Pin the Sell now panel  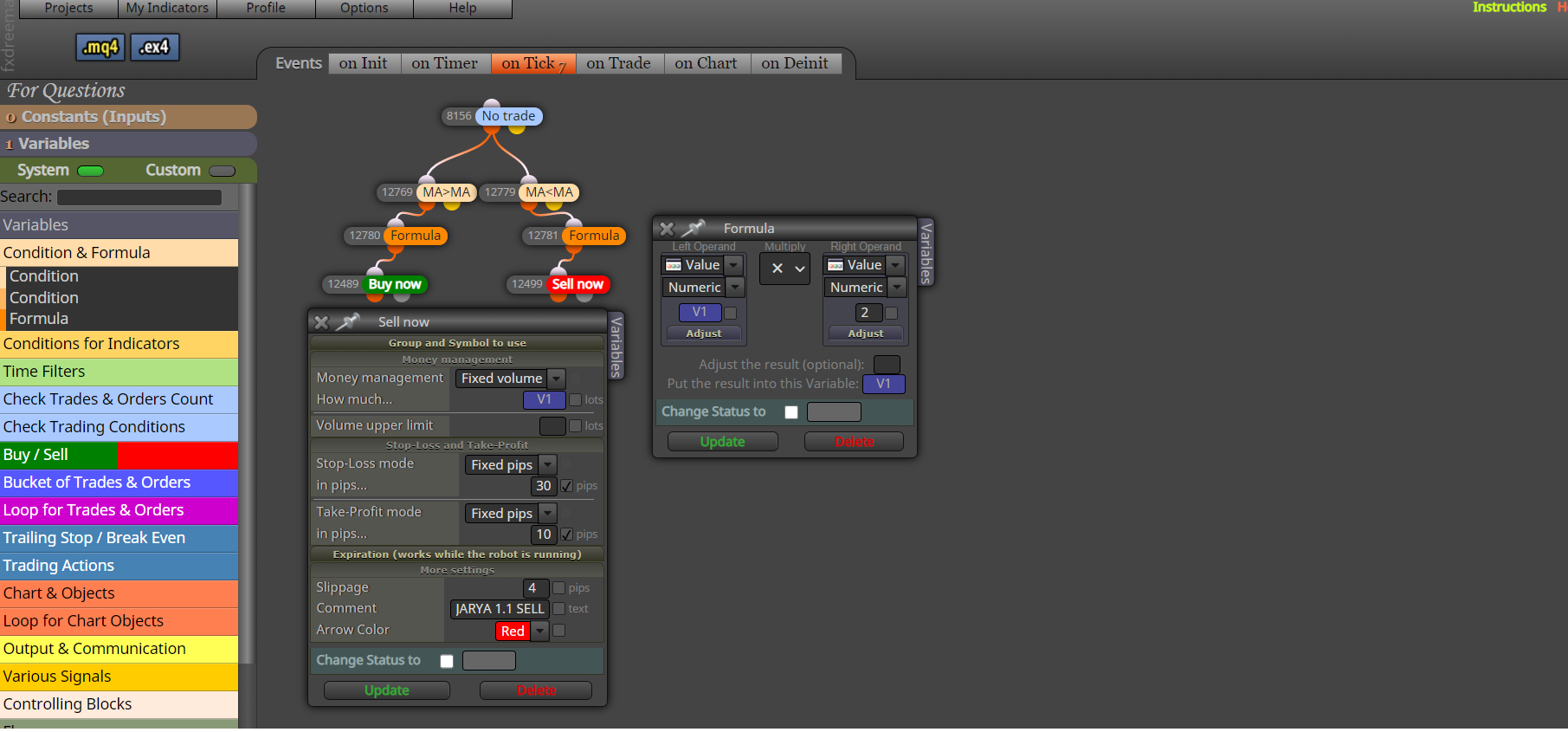click(348, 322)
